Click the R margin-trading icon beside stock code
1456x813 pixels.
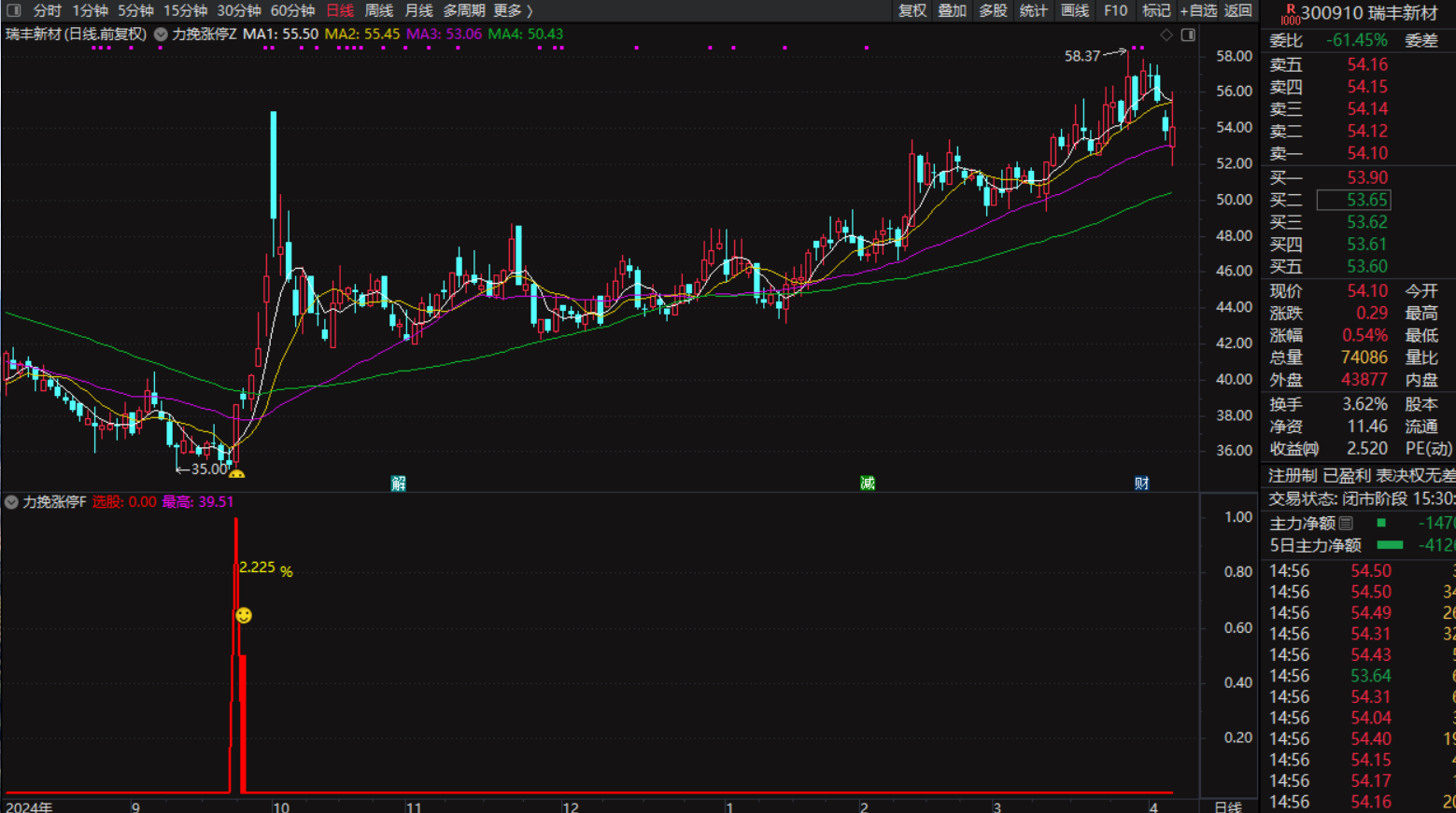(x=1290, y=13)
